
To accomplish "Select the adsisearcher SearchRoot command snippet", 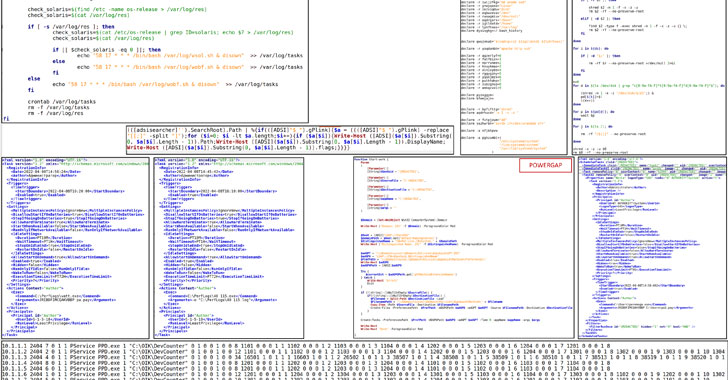I will pos(290,139).
